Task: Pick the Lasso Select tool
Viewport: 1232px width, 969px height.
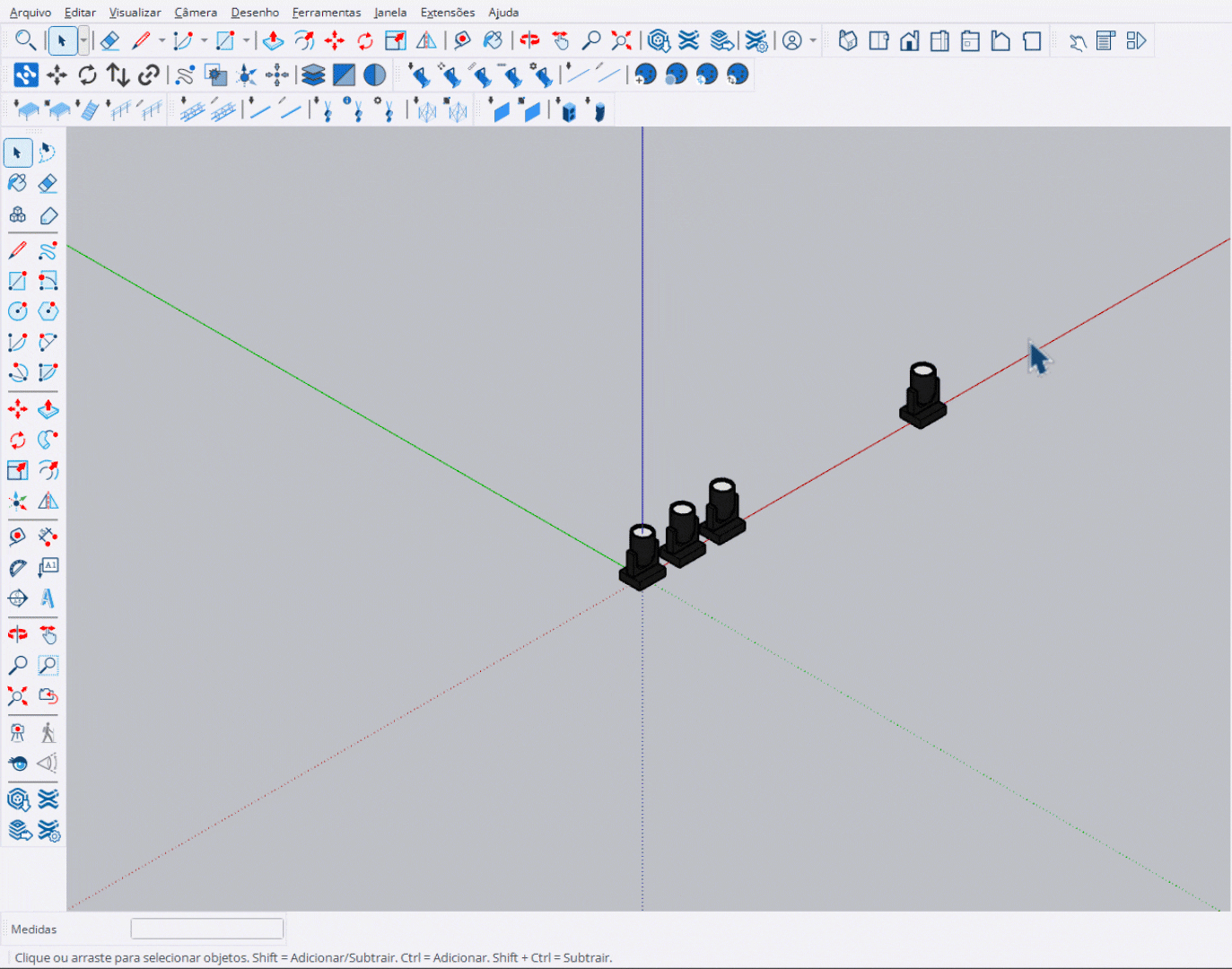Action: coord(48,153)
